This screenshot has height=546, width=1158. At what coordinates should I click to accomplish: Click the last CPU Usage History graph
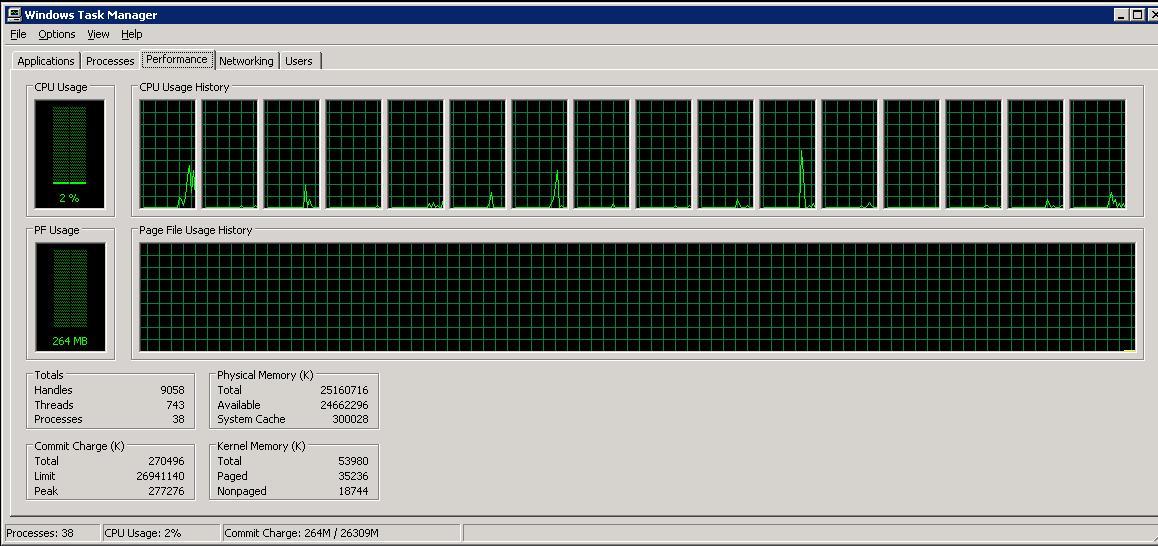(x=1097, y=154)
